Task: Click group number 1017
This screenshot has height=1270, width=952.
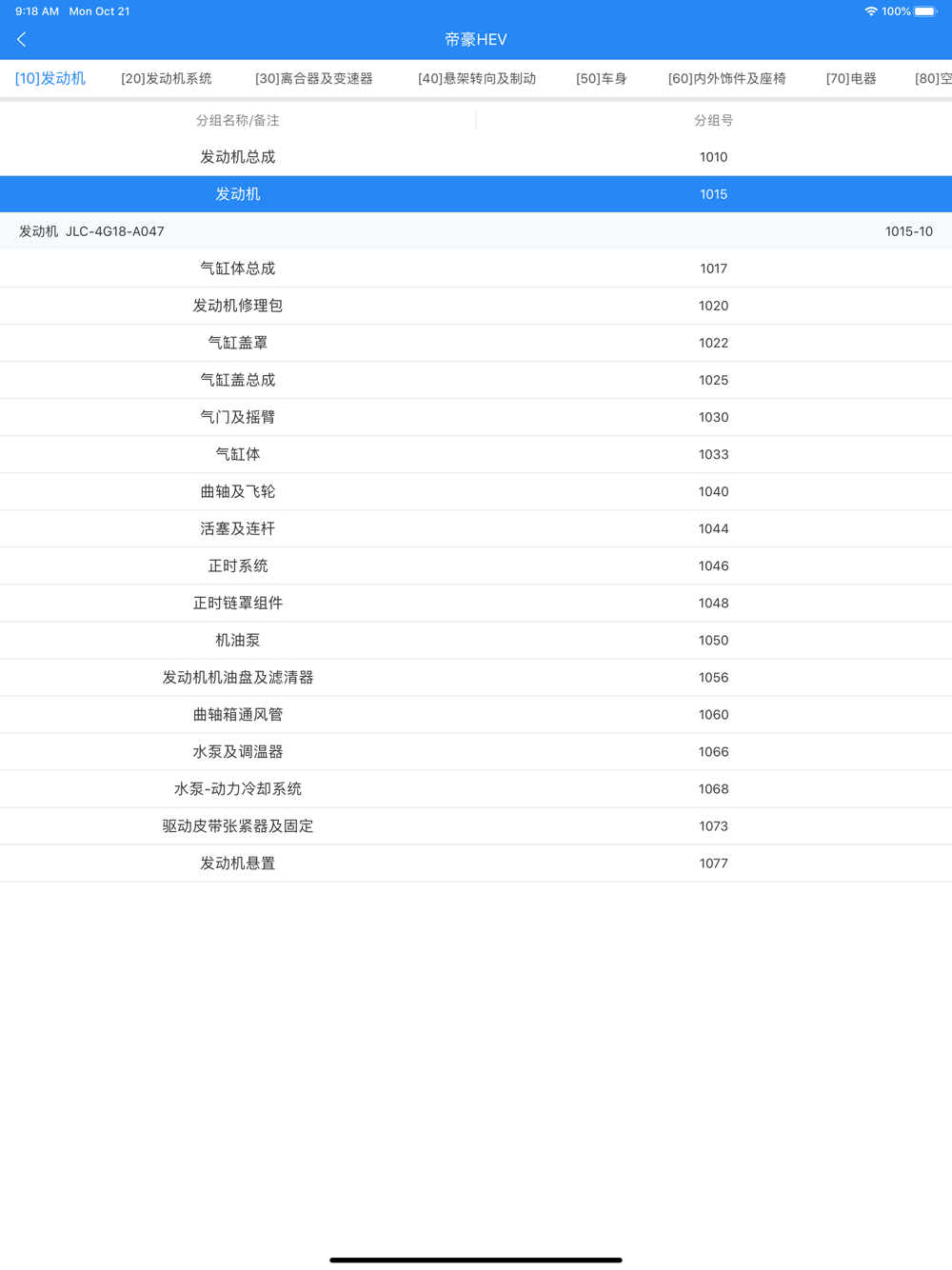Action: coord(713,268)
